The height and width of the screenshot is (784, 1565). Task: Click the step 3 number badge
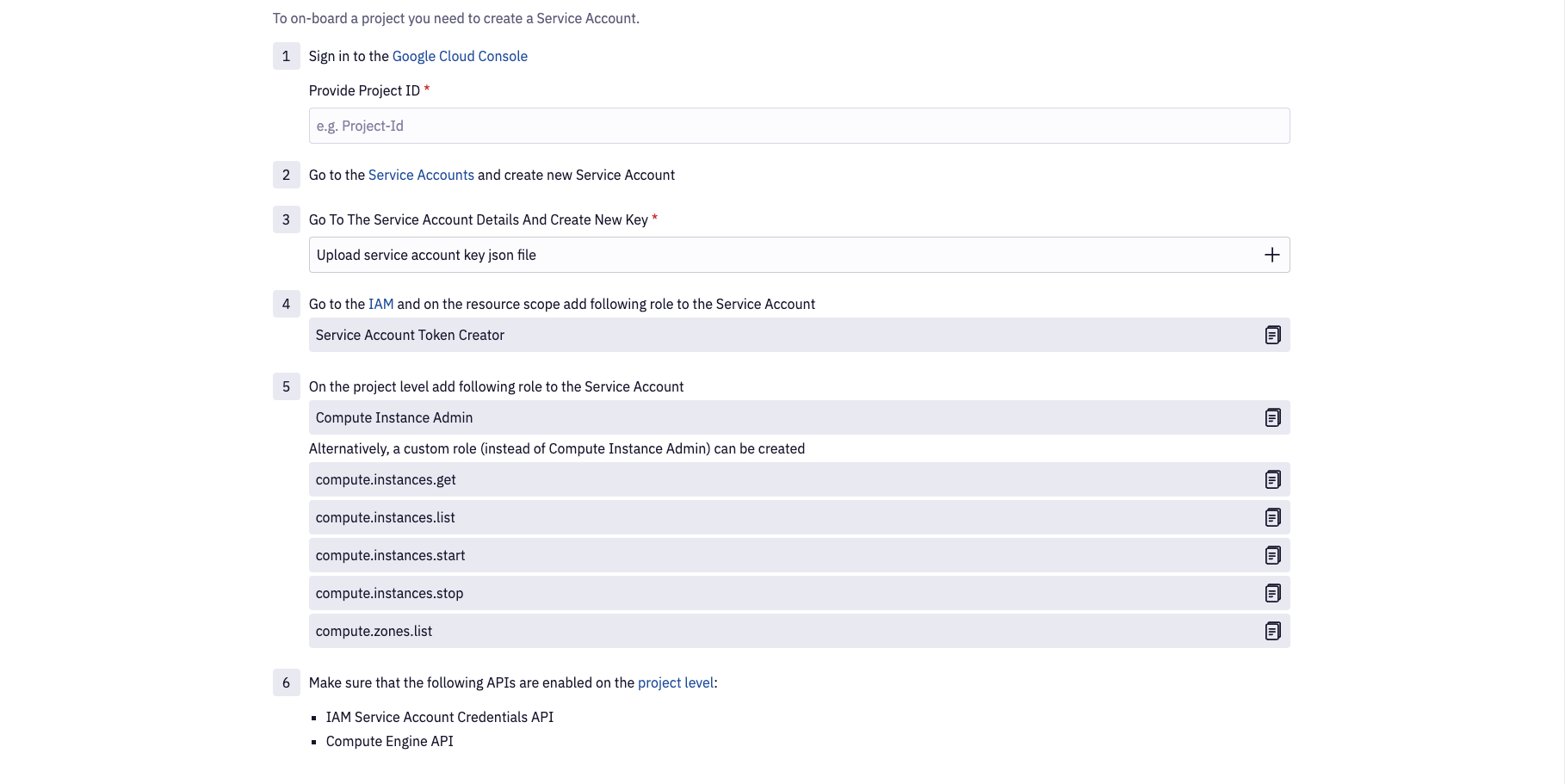click(287, 219)
